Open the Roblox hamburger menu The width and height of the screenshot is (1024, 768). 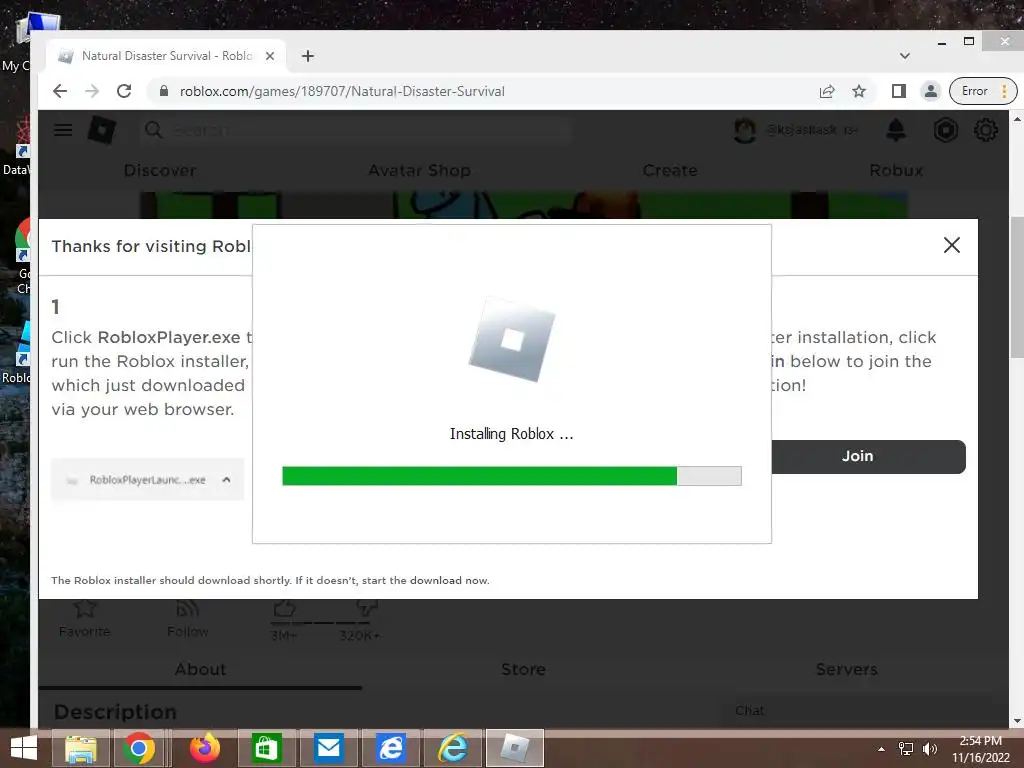pyautogui.click(x=63, y=130)
